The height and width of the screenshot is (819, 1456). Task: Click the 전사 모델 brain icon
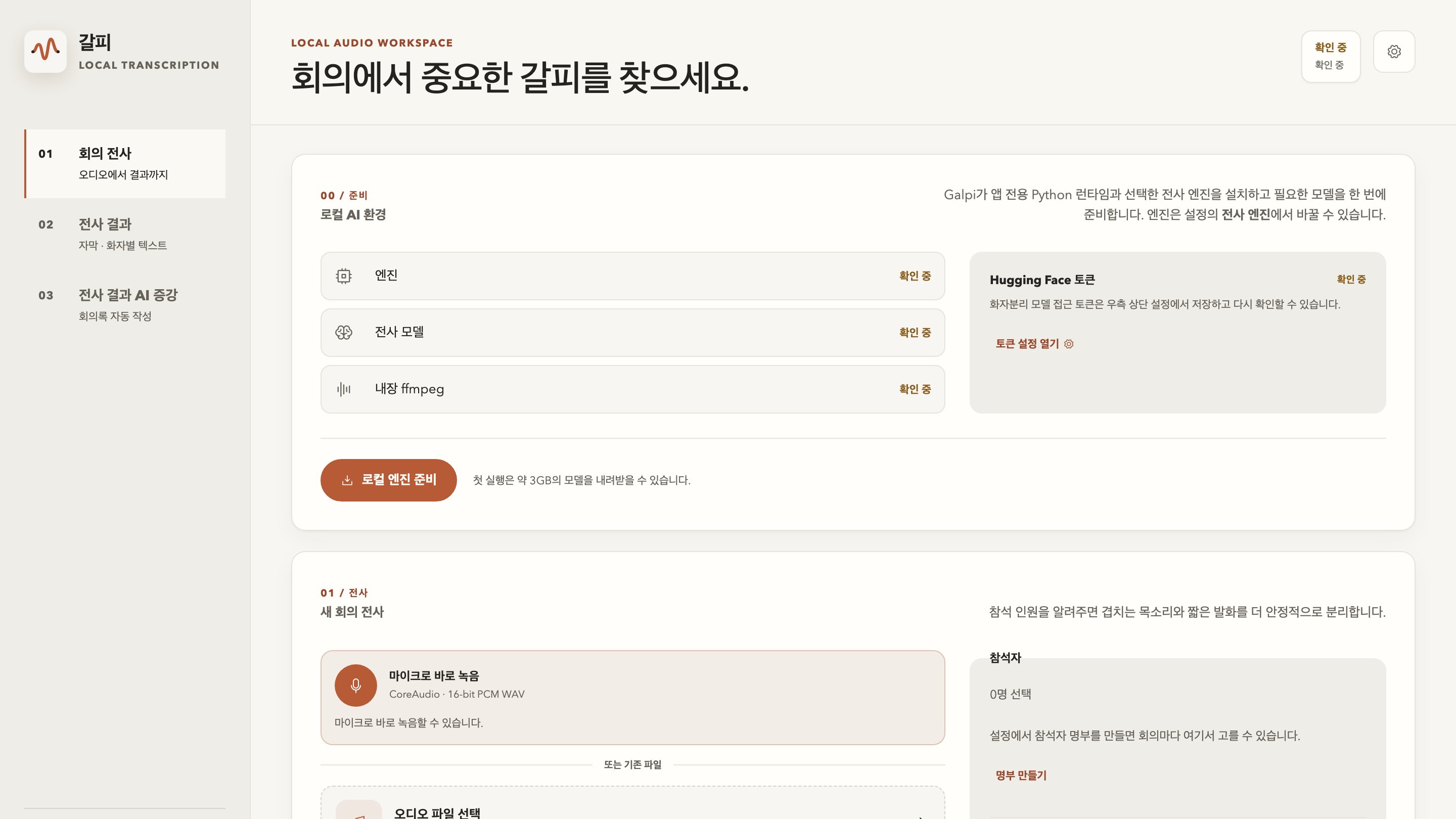tap(344, 332)
